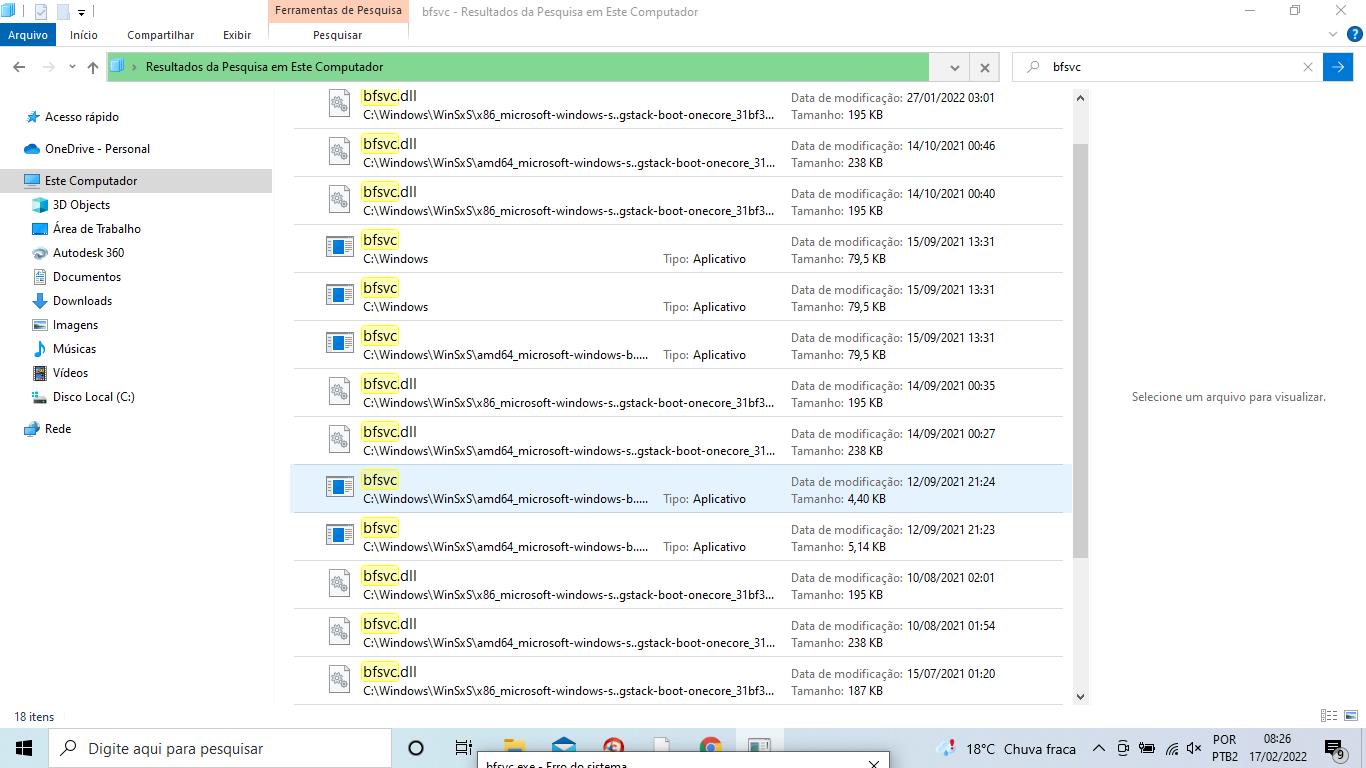Clear the bfsvc search text
The height and width of the screenshot is (768, 1366).
tap(1307, 67)
